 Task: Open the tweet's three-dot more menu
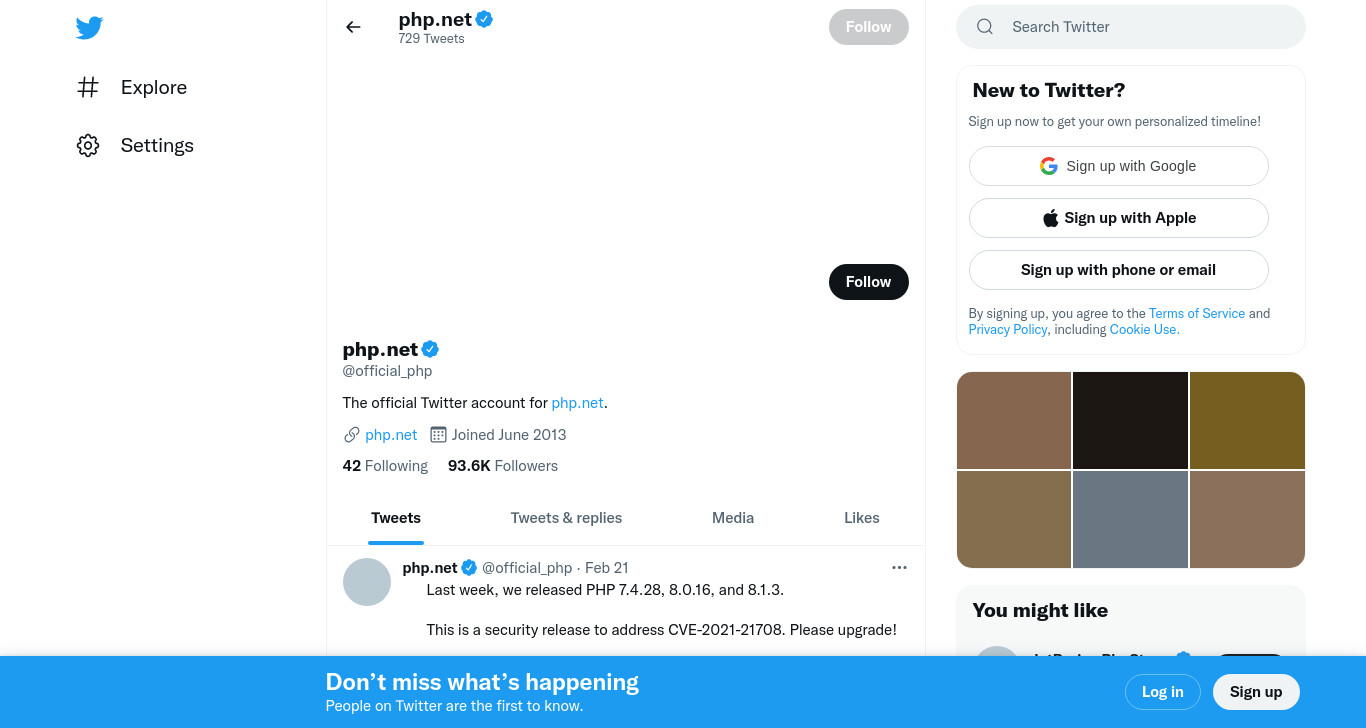899,567
